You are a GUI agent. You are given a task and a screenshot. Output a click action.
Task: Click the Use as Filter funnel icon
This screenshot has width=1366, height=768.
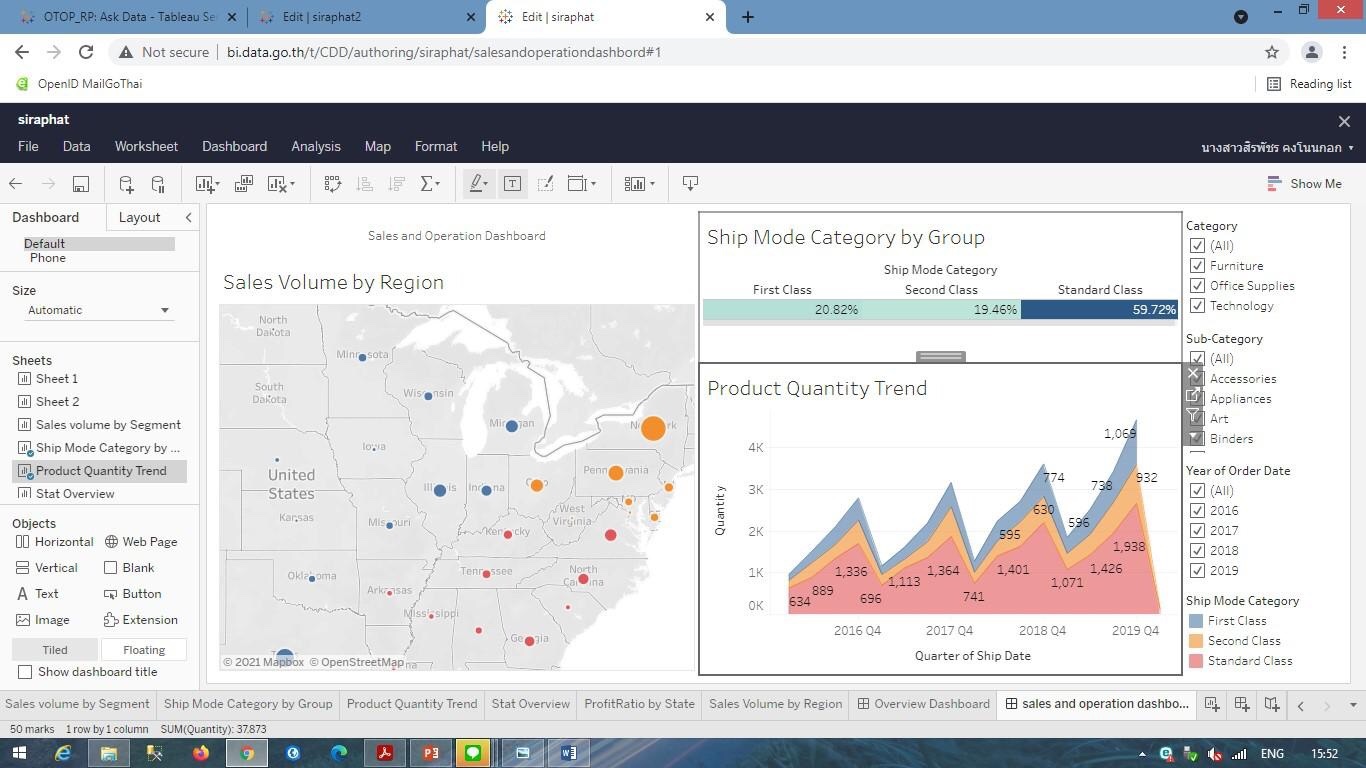tap(1193, 416)
